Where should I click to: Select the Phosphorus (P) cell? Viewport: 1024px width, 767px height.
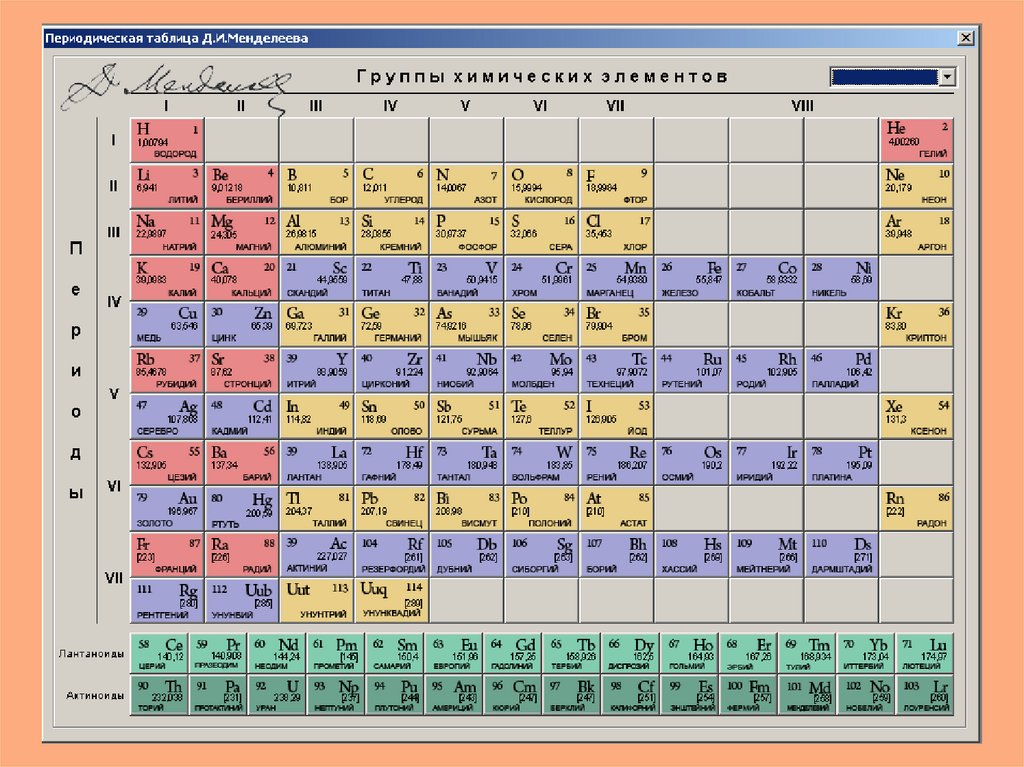point(467,233)
